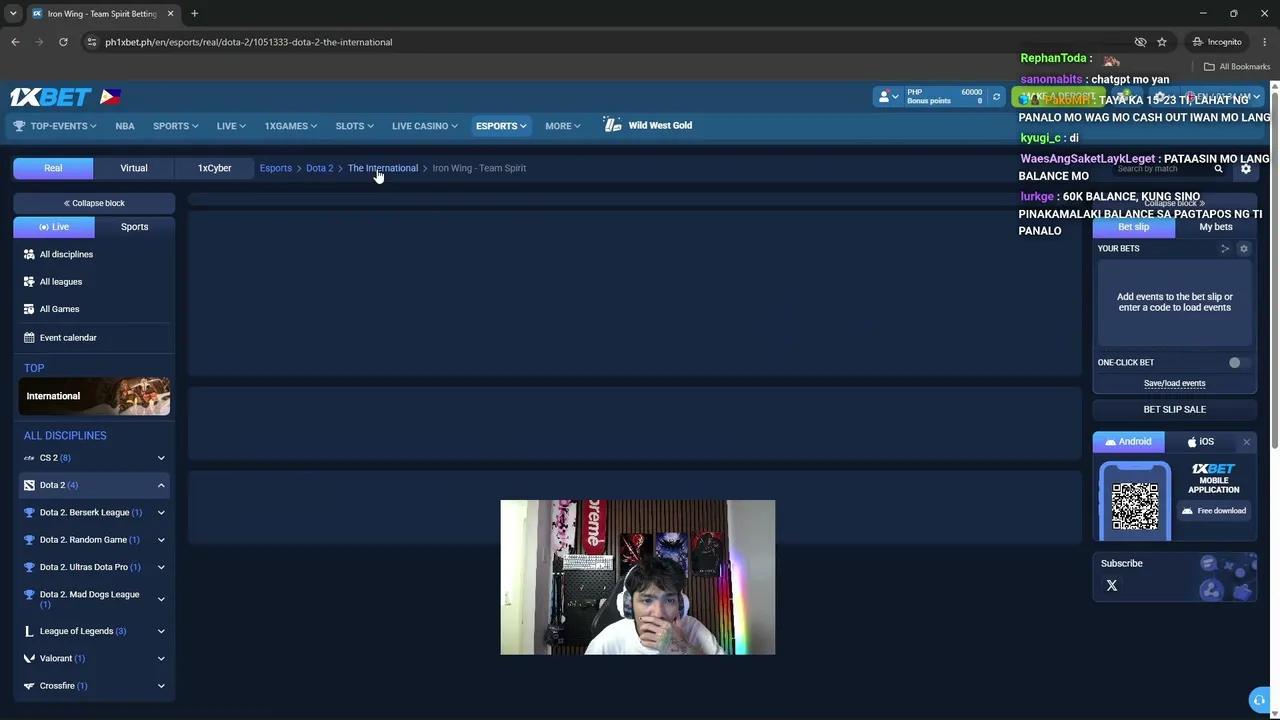
Task: Click the browser address bar
Action: point(600,42)
